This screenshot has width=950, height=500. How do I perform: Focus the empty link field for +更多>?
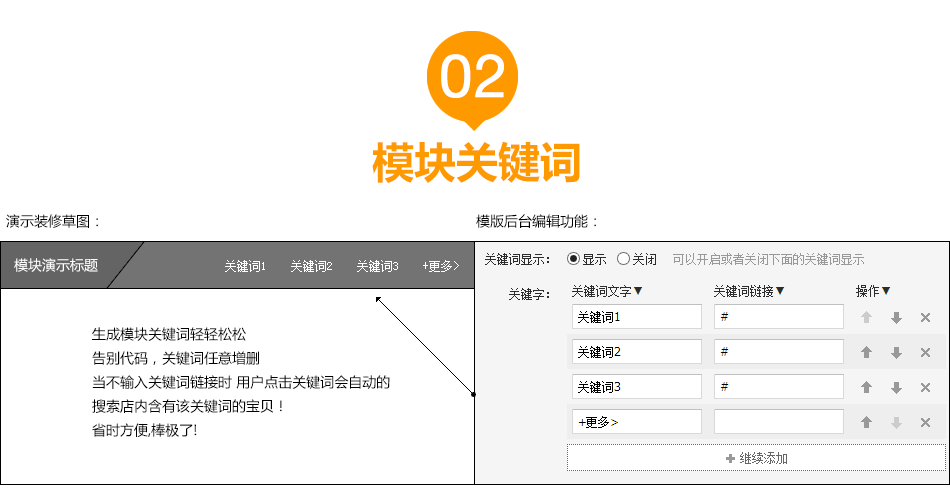pos(778,421)
